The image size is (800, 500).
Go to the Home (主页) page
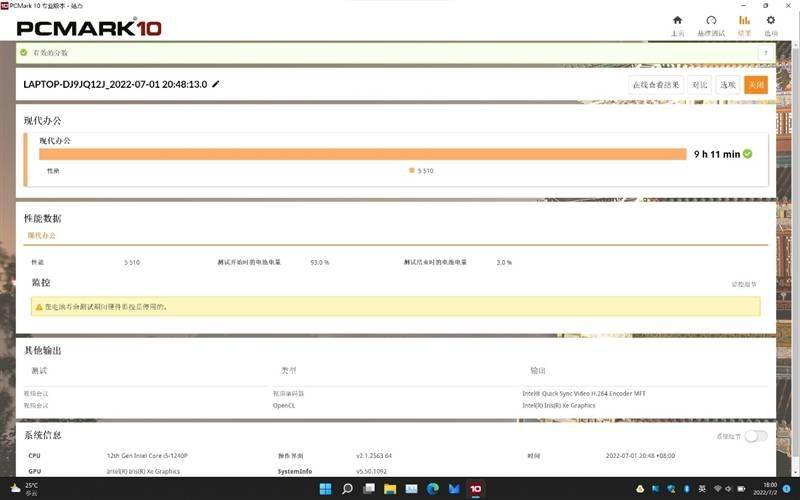click(x=678, y=26)
